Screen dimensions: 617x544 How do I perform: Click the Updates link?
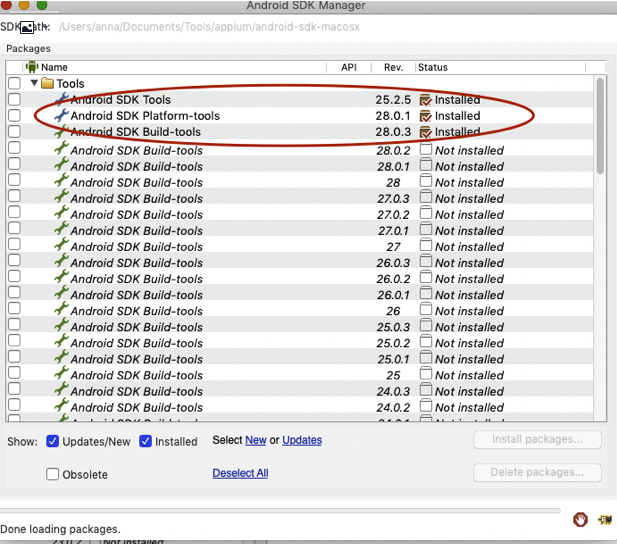pyautogui.click(x=302, y=440)
